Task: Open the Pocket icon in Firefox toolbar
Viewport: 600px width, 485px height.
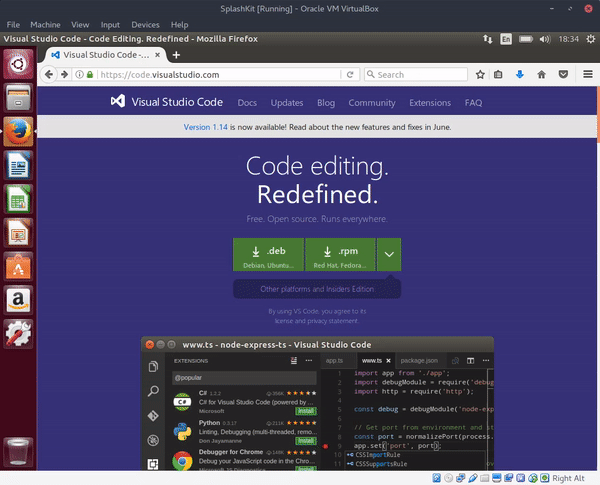Action: click(563, 75)
